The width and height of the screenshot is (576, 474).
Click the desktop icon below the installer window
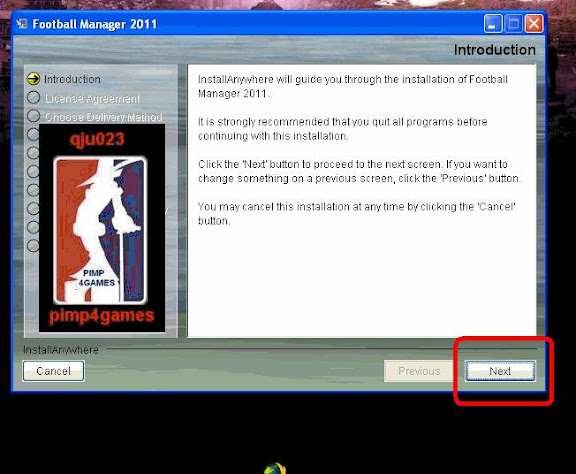[x=275, y=468]
